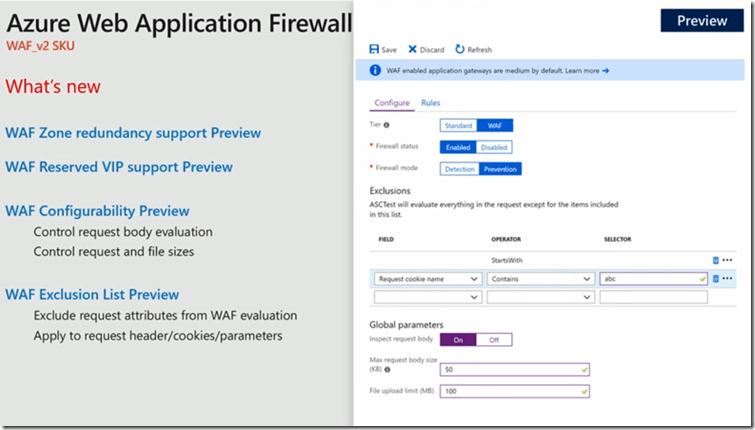Viewport: 755px width, 430px height.
Task: Delete the Request cookie name exclusion row
Action: tap(715, 278)
